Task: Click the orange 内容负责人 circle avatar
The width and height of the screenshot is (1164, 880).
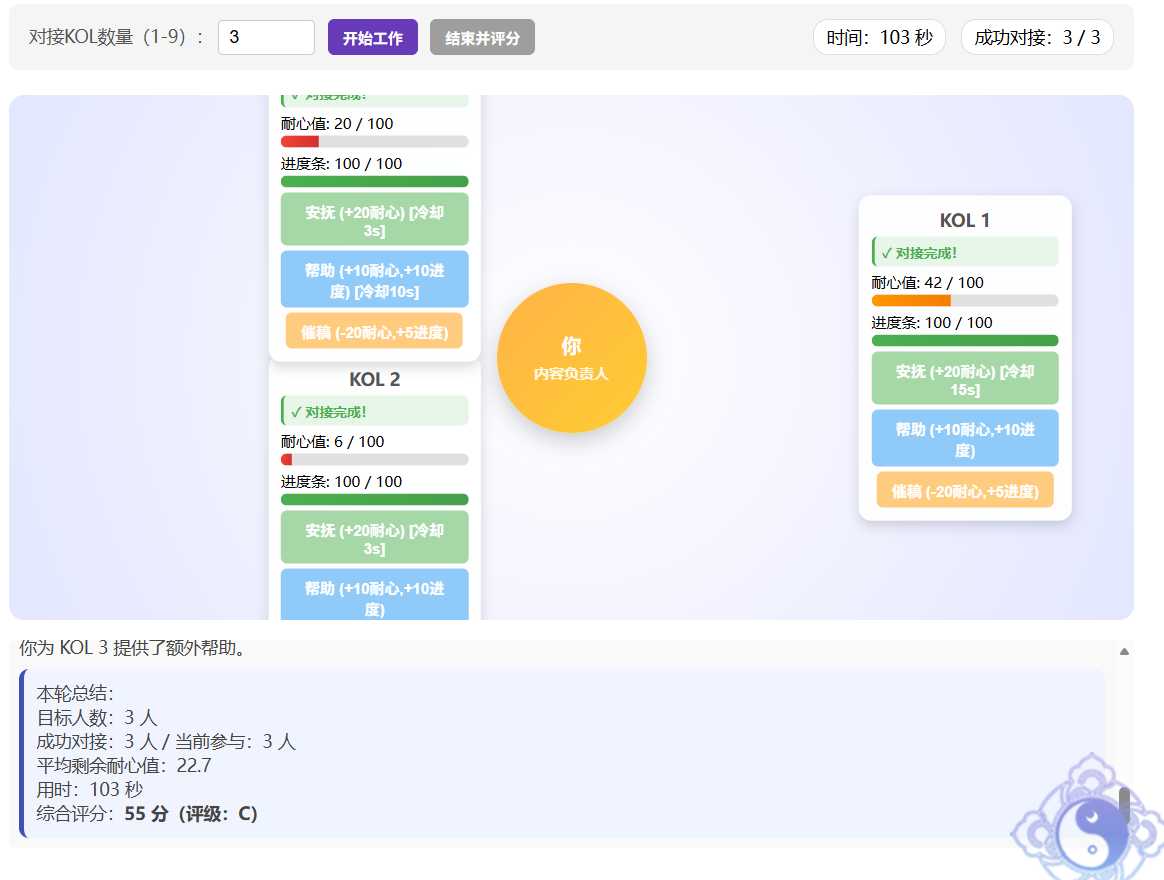Action: point(571,358)
